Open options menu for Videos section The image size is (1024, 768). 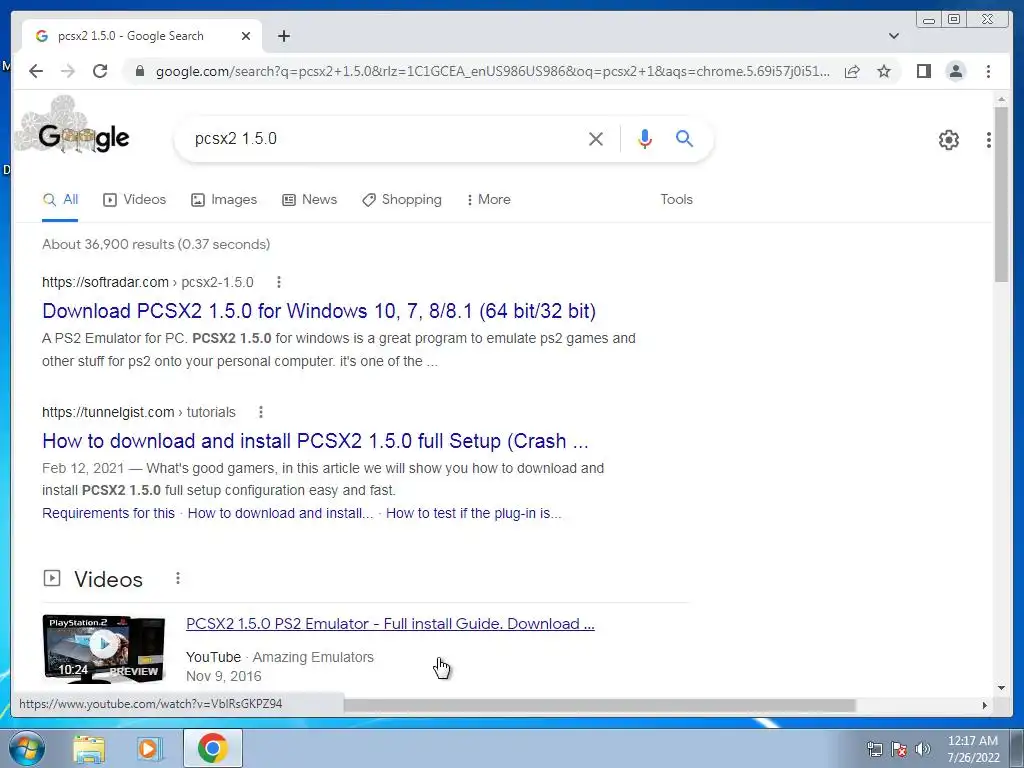tap(178, 579)
